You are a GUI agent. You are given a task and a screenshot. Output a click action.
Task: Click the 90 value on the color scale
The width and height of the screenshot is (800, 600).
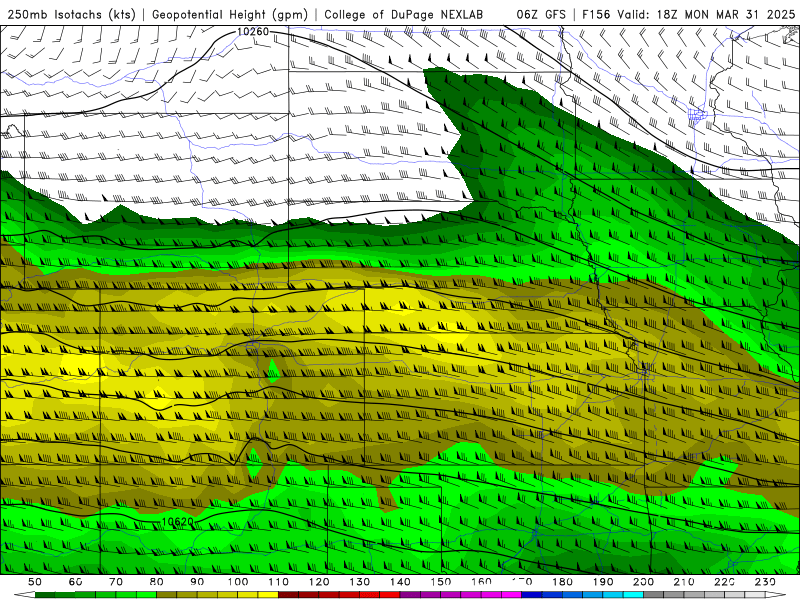[x=197, y=582]
